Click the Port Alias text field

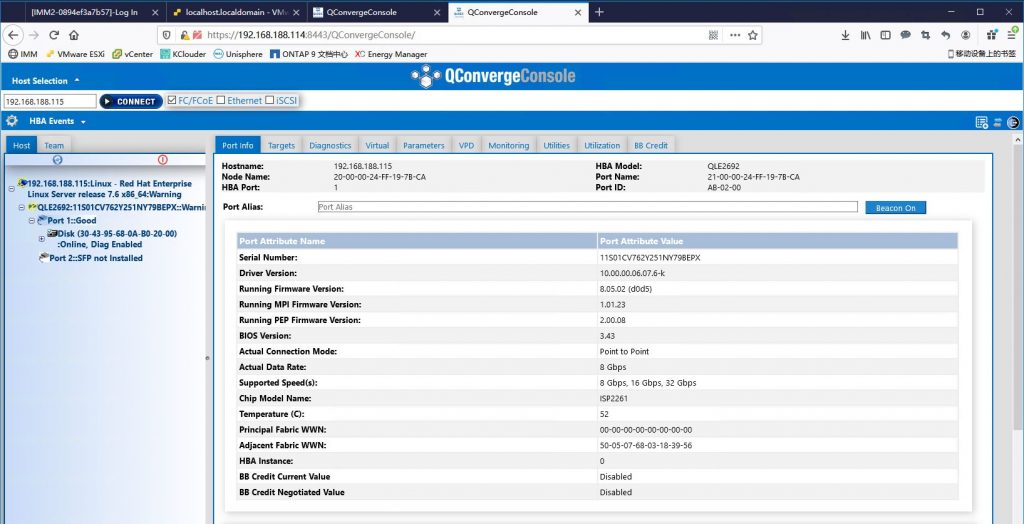pyautogui.click(x=587, y=206)
